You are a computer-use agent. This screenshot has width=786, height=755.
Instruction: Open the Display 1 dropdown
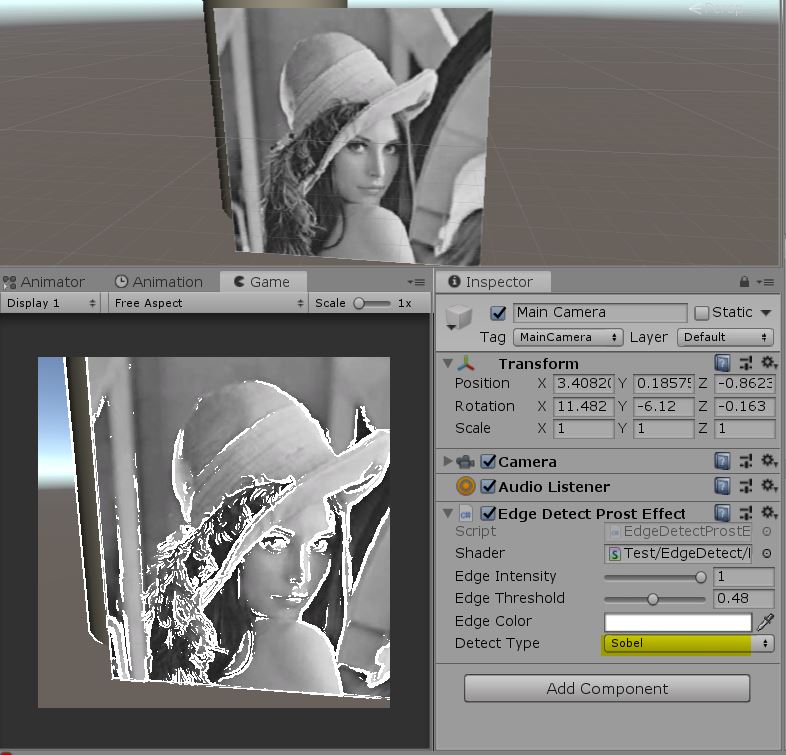click(50, 303)
